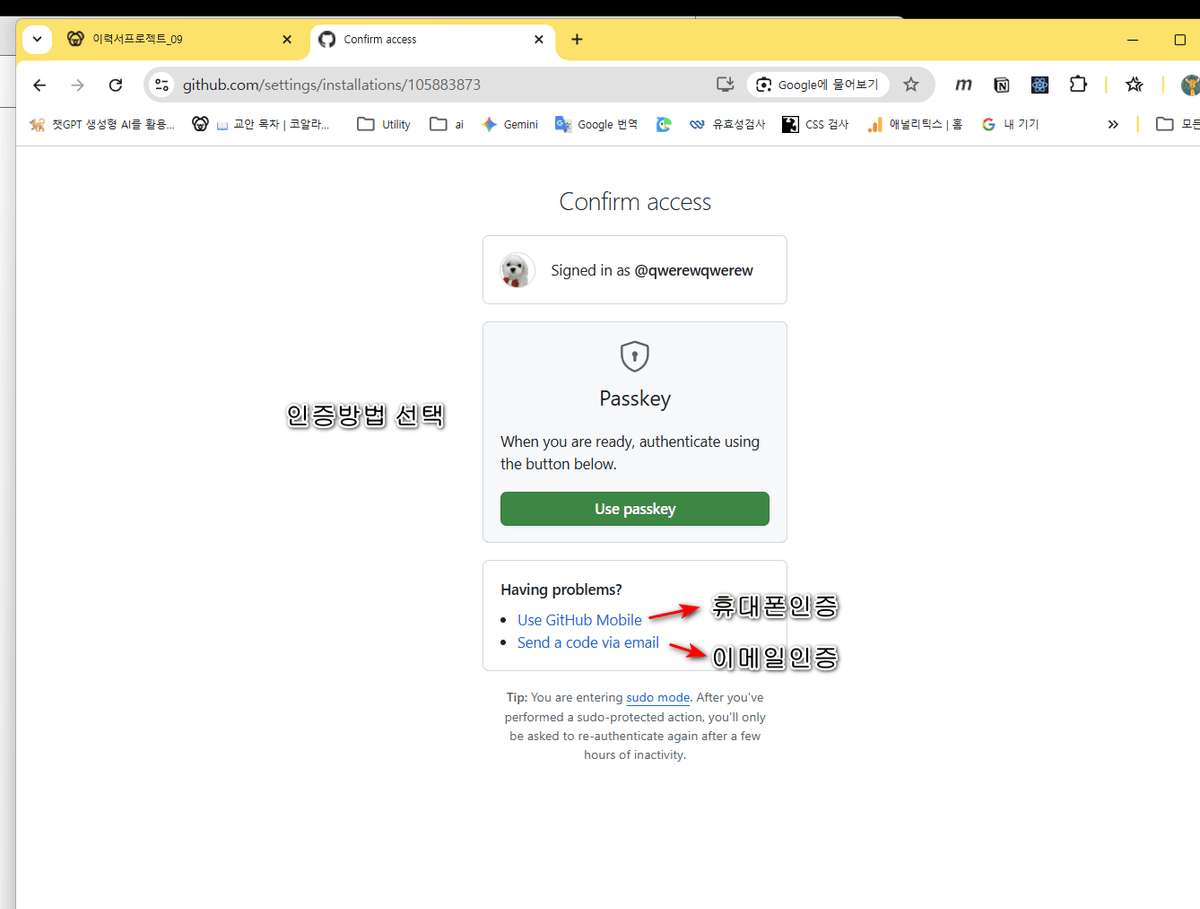Show hidden bookmarks with the chevron

pyautogui.click(x=1112, y=124)
